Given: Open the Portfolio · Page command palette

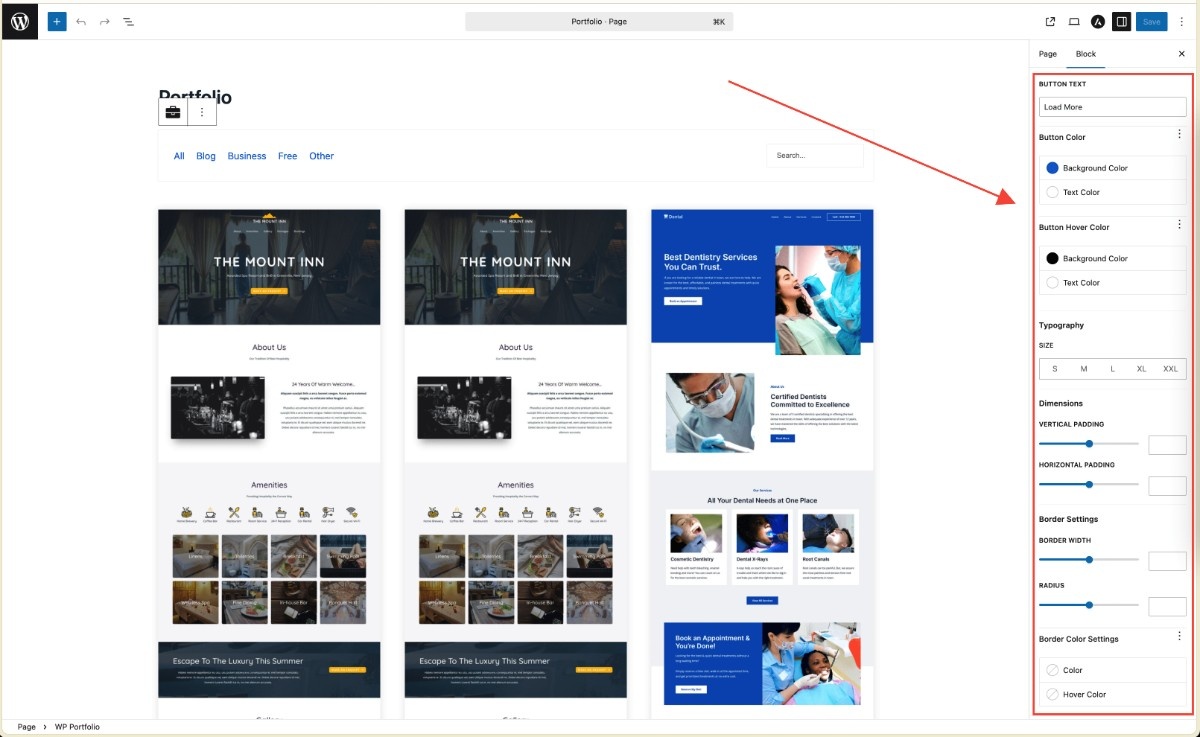Looking at the screenshot, I should tap(599, 21).
